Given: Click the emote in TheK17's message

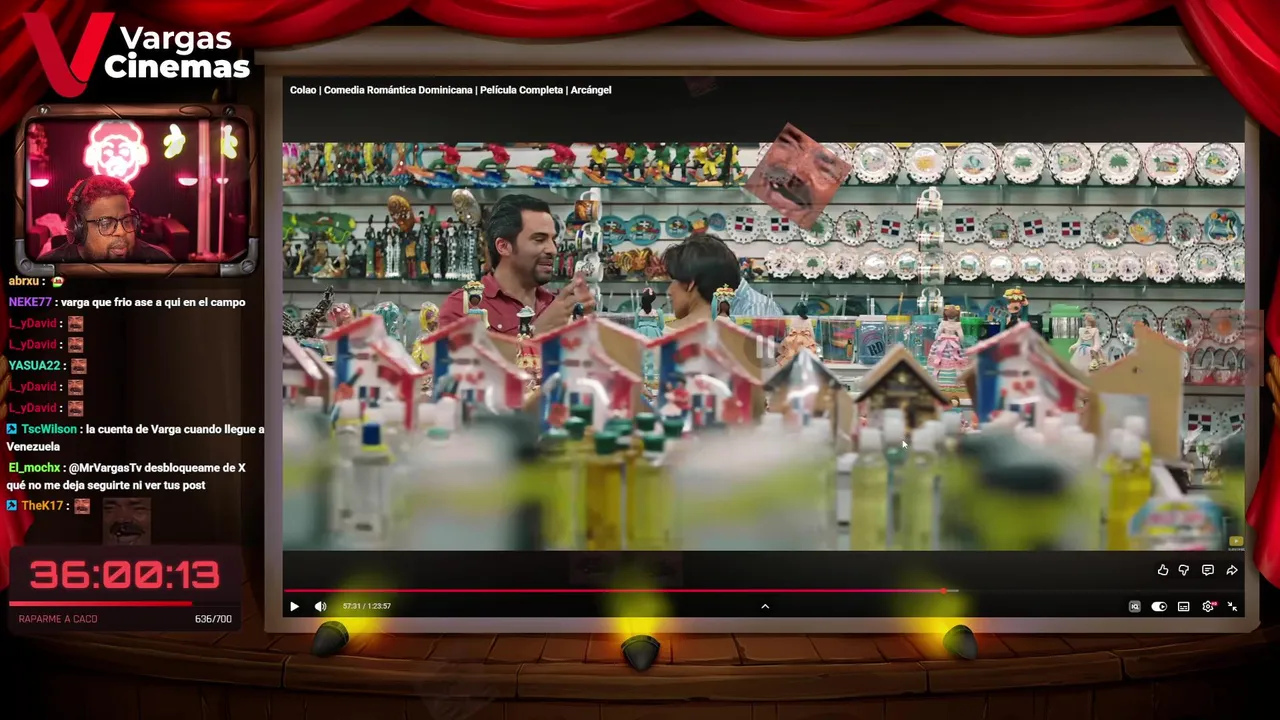Looking at the screenshot, I should 82,506.
